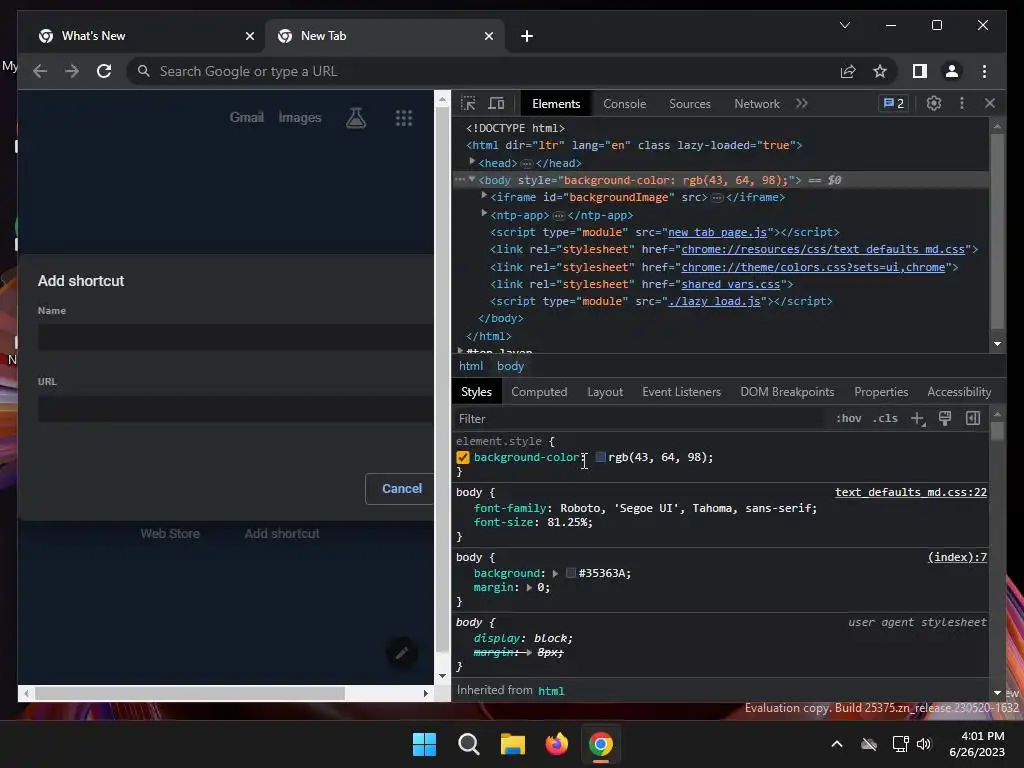1024x768 pixels.
Task: Jump to text_defaults_md.css:22 source
Action: (910, 492)
